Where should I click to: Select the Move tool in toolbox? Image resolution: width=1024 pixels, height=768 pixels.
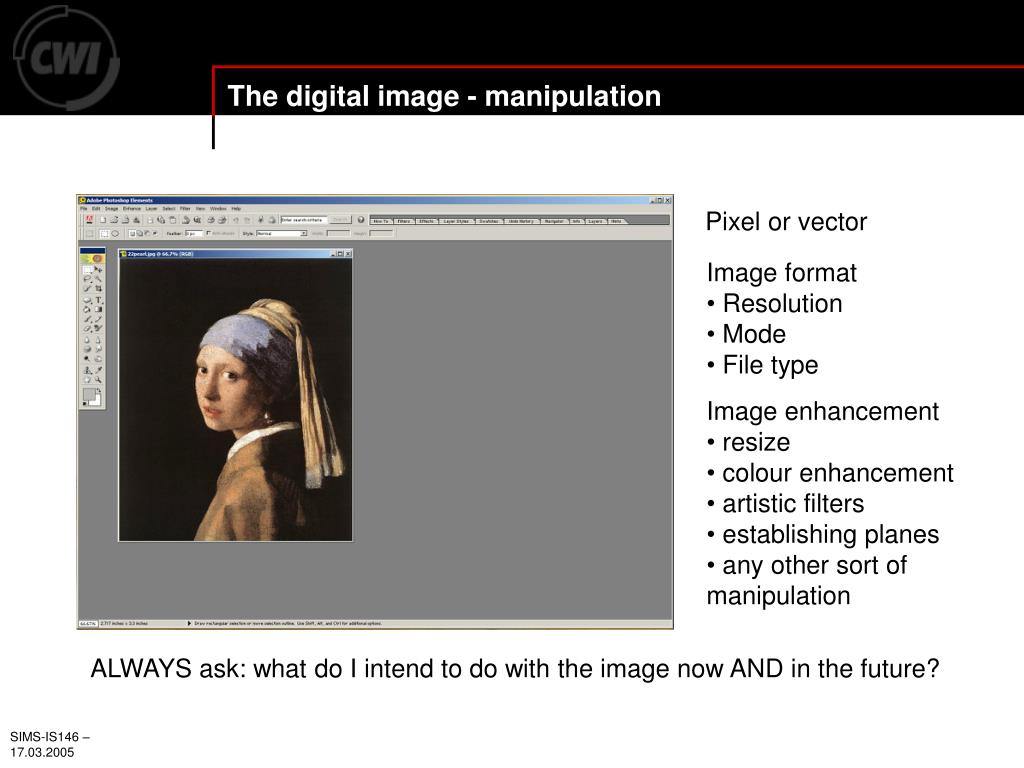(x=99, y=270)
